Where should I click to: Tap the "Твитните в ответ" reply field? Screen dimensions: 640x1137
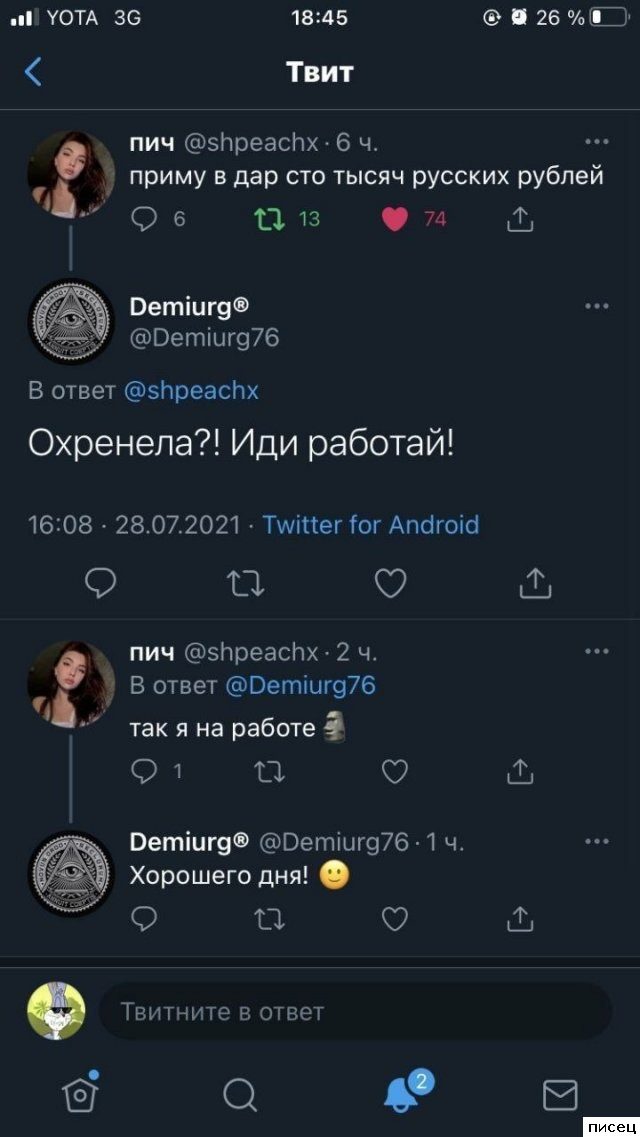(355, 1012)
